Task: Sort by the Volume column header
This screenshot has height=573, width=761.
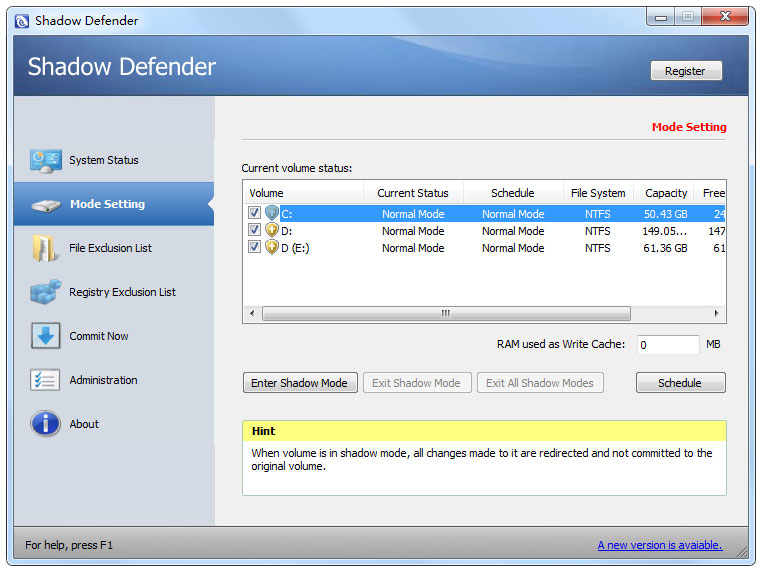Action: click(x=303, y=193)
